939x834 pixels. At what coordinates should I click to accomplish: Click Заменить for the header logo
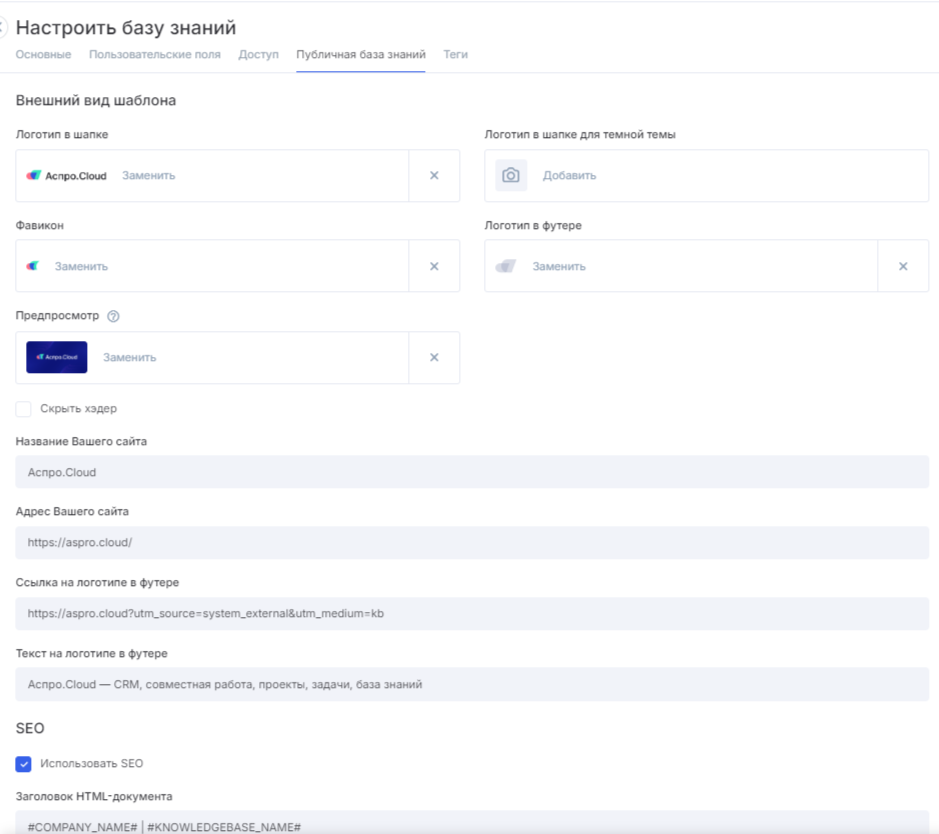click(148, 176)
